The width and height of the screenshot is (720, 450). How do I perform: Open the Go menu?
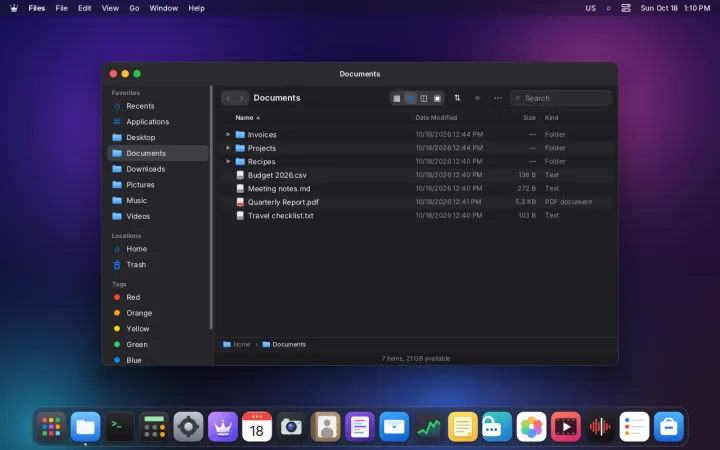(x=134, y=8)
